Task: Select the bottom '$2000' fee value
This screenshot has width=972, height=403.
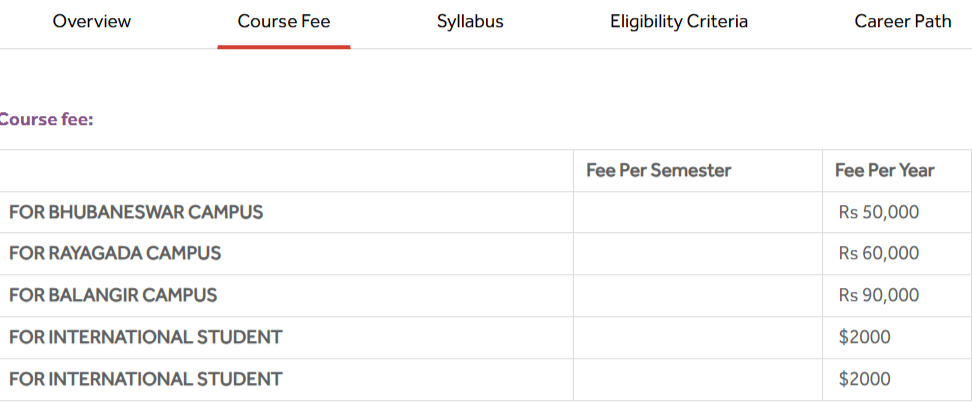Action: click(x=865, y=379)
